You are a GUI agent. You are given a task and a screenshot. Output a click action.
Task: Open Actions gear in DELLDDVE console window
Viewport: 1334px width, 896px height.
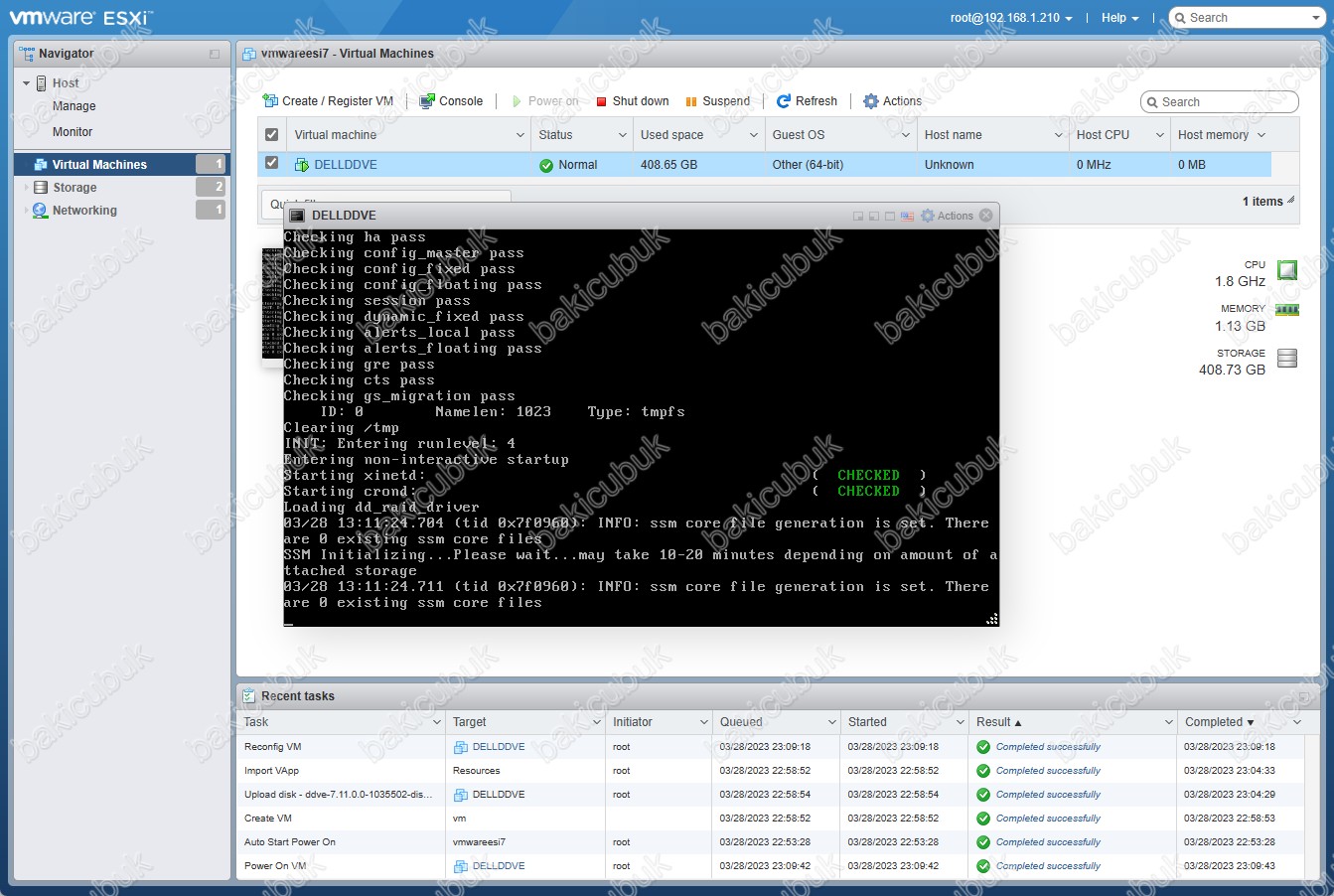pyautogui.click(x=947, y=216)
